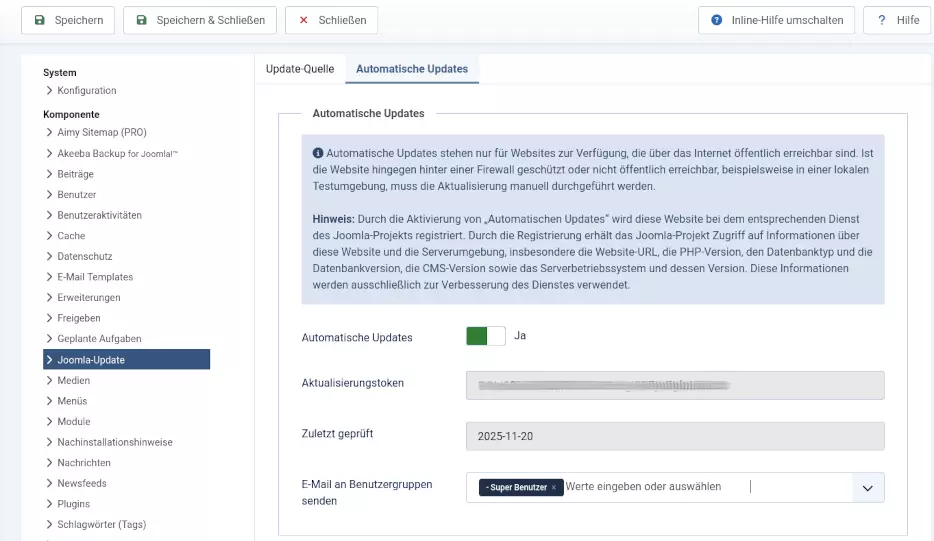Viewport: 934px width, 541px height.
Task: Click the E-Mail an Benutzergruppen senden label
Action: click(x=367, y=493)
